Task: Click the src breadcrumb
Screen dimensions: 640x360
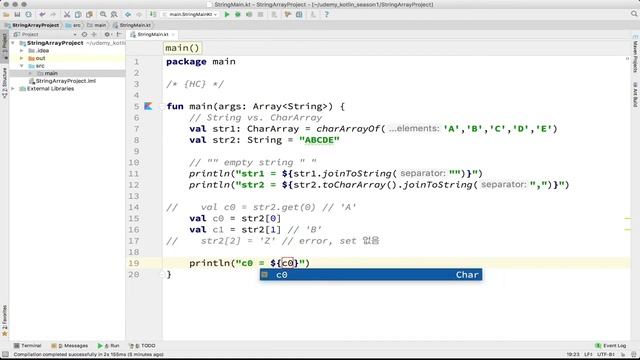Action: [x=73, y=25]
